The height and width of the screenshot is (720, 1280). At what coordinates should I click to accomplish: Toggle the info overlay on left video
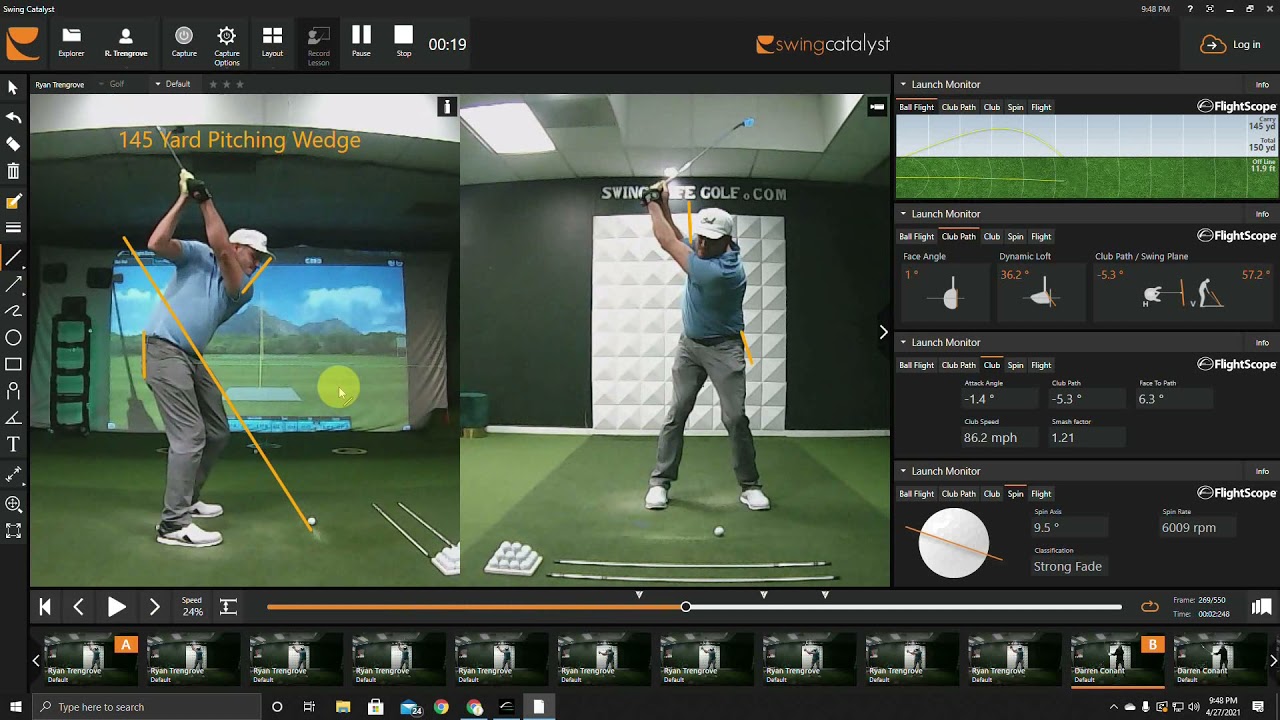(447, 106)
